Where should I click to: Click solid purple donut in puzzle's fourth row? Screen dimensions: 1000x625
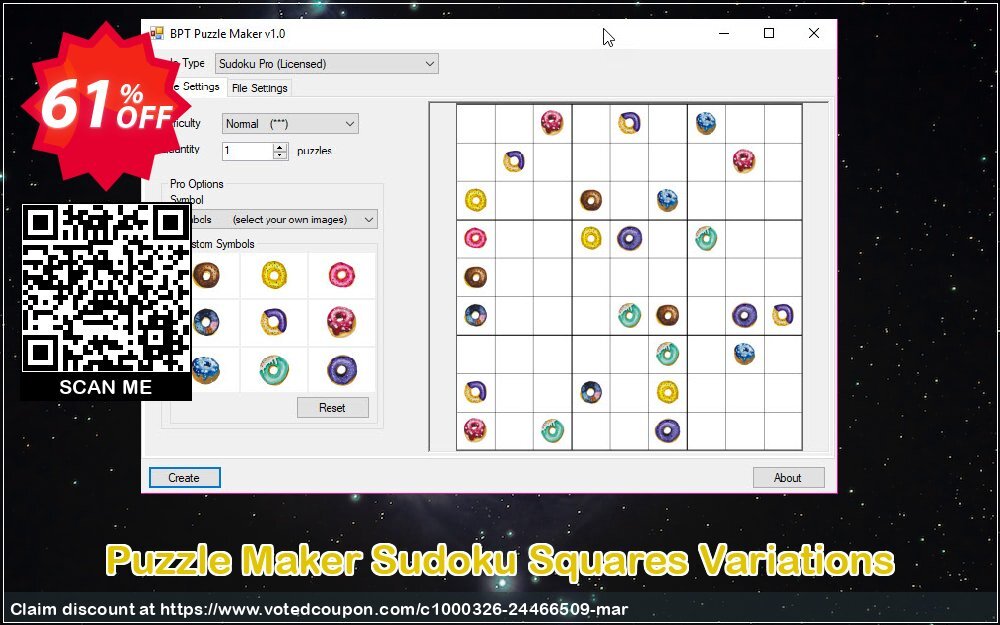629,239
